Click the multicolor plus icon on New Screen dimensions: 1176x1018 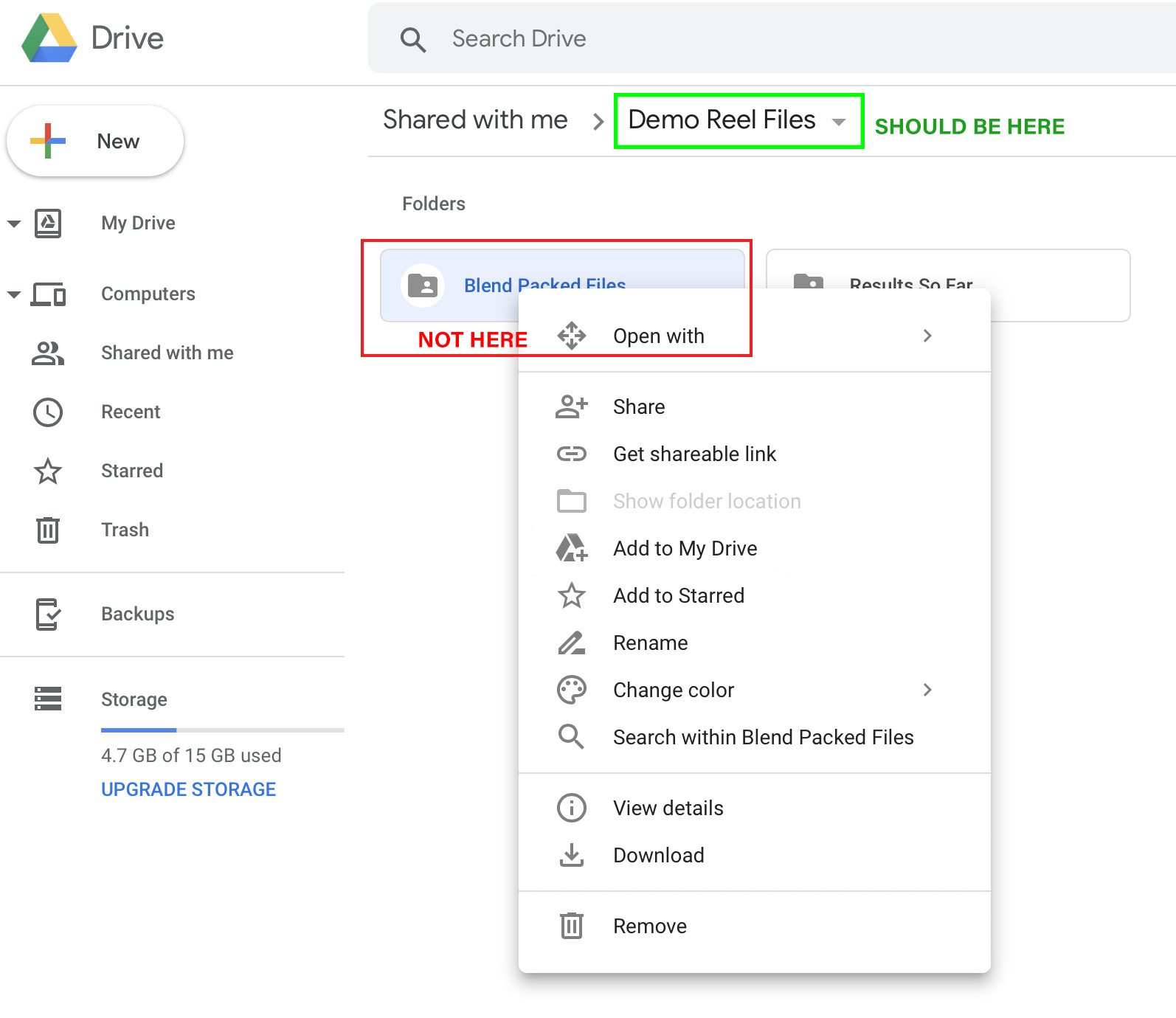48,141
